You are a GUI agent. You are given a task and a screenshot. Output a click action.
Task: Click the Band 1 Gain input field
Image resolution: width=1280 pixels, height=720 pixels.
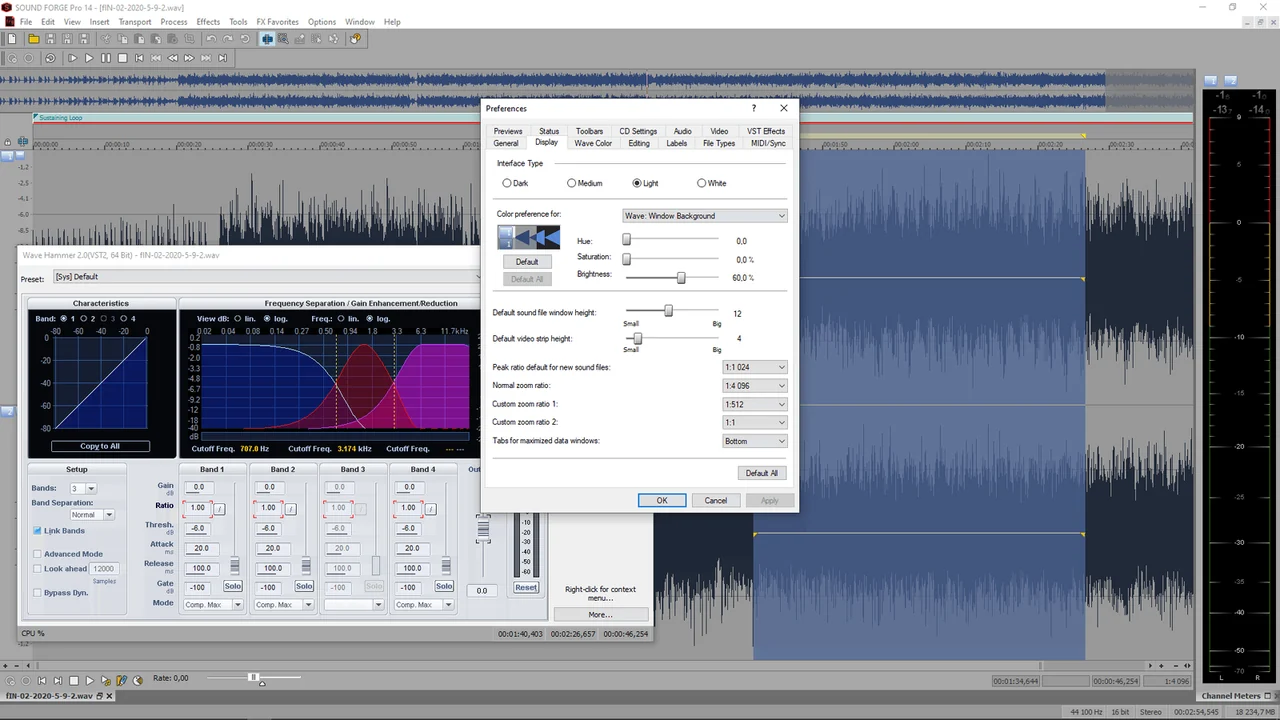coord(199,487)
